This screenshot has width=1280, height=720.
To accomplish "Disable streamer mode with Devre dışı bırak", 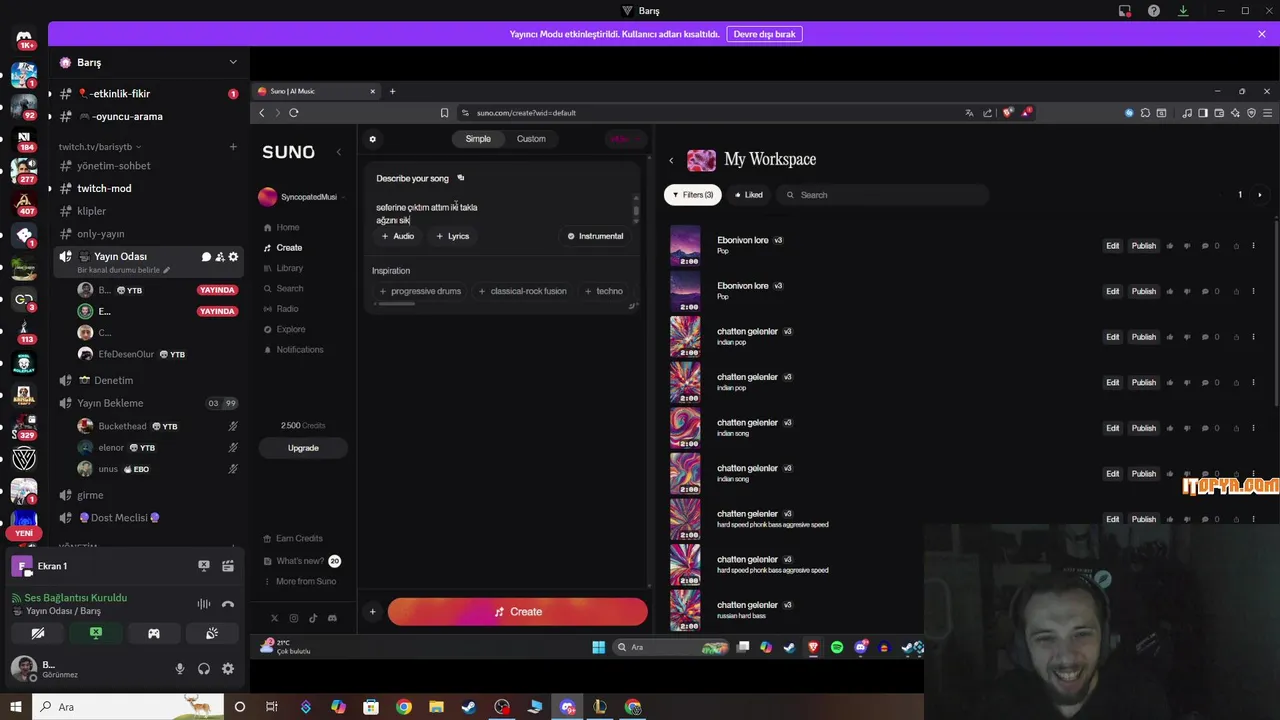I will pyautogui.click(x=765, y=34).
